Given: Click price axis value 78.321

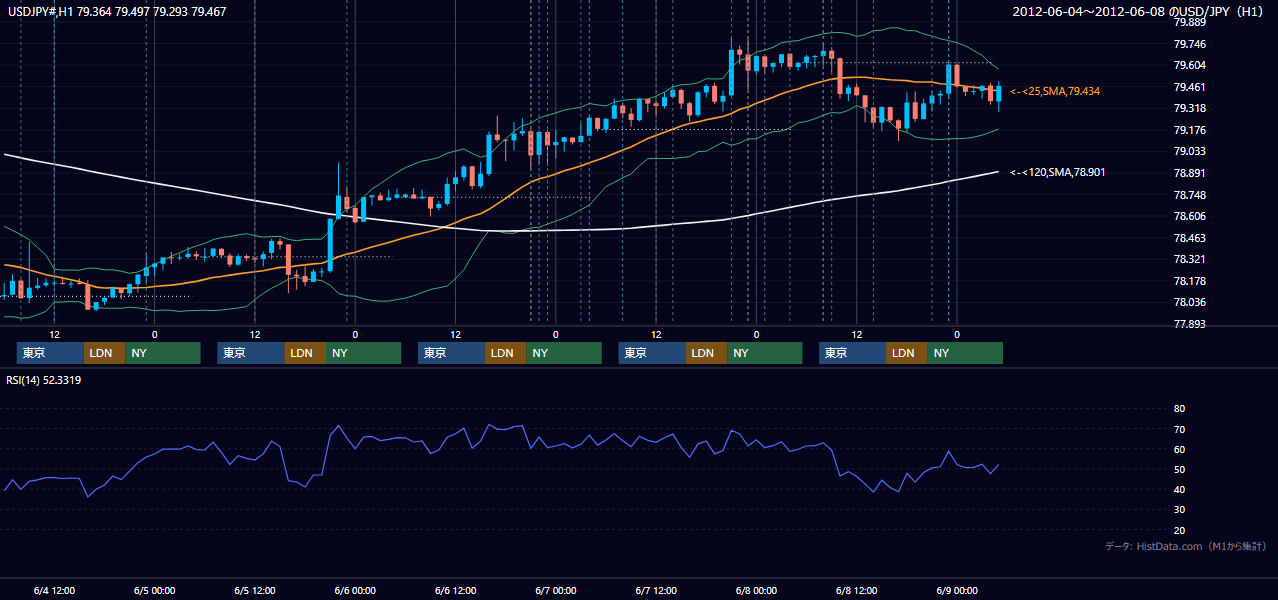Looking at the screenshot, I should click(1188, 259).
